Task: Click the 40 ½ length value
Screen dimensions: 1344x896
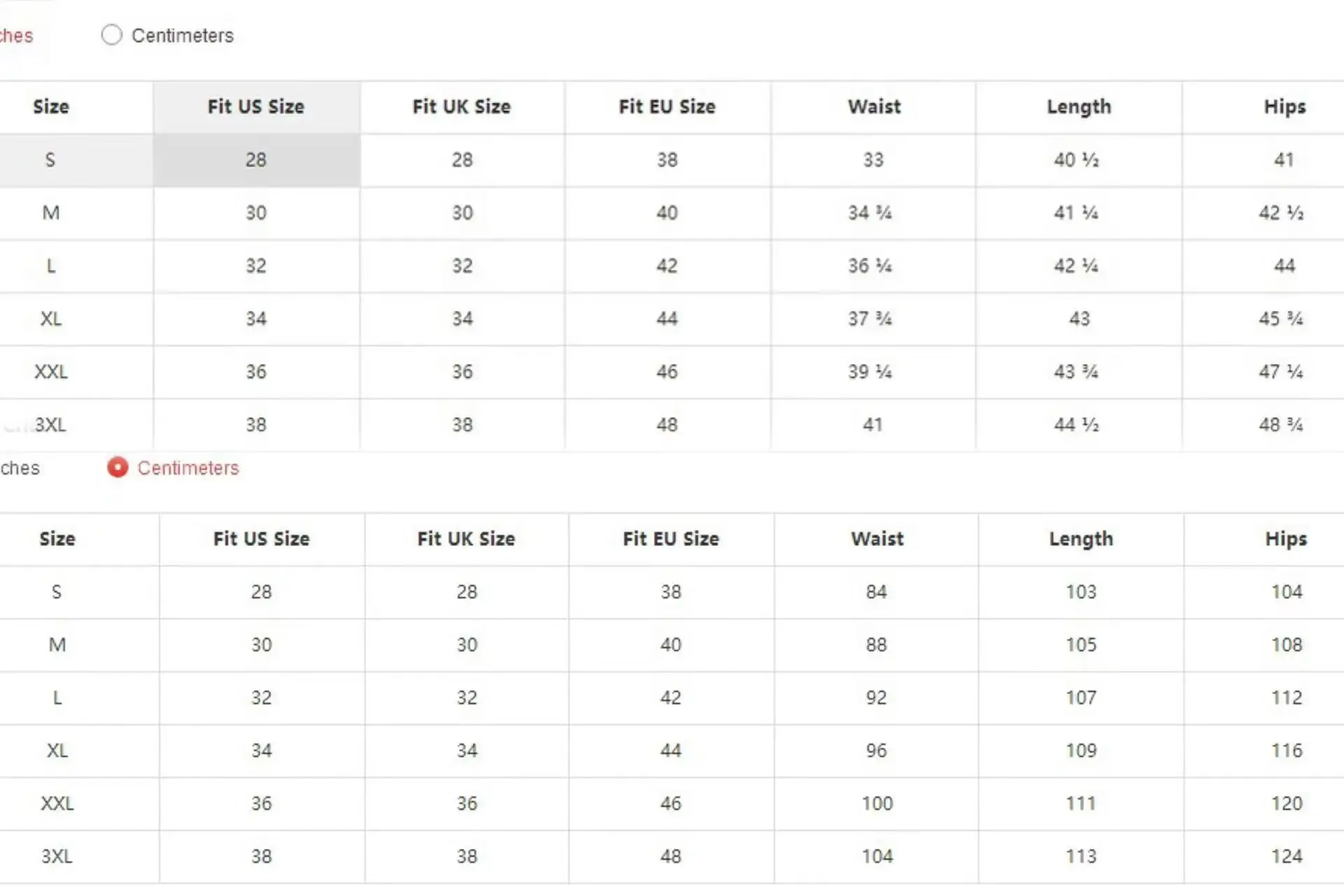Action: [x=1077, y=160]
